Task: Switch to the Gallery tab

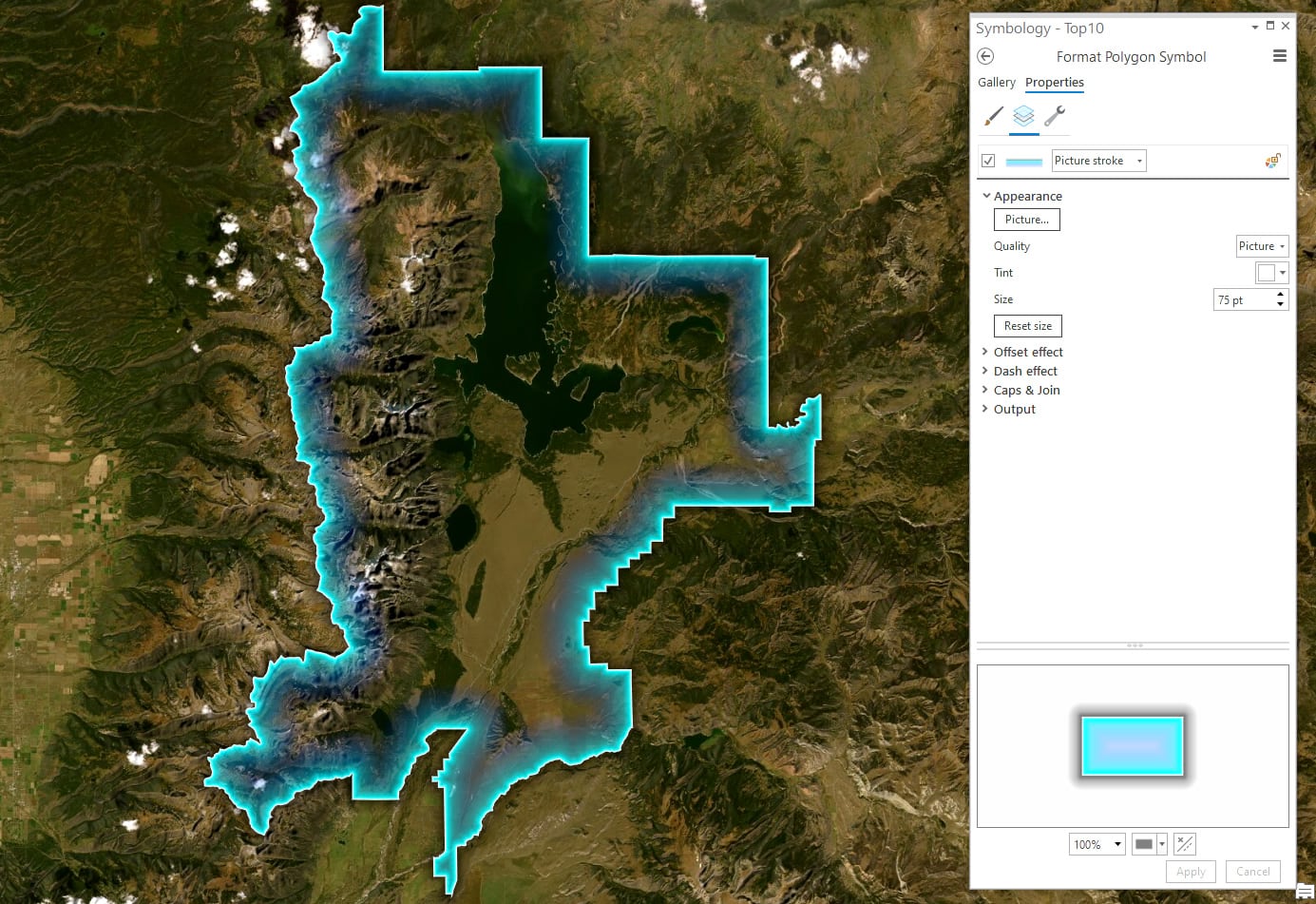Action: pyautogui.click(x=997, y=83)
